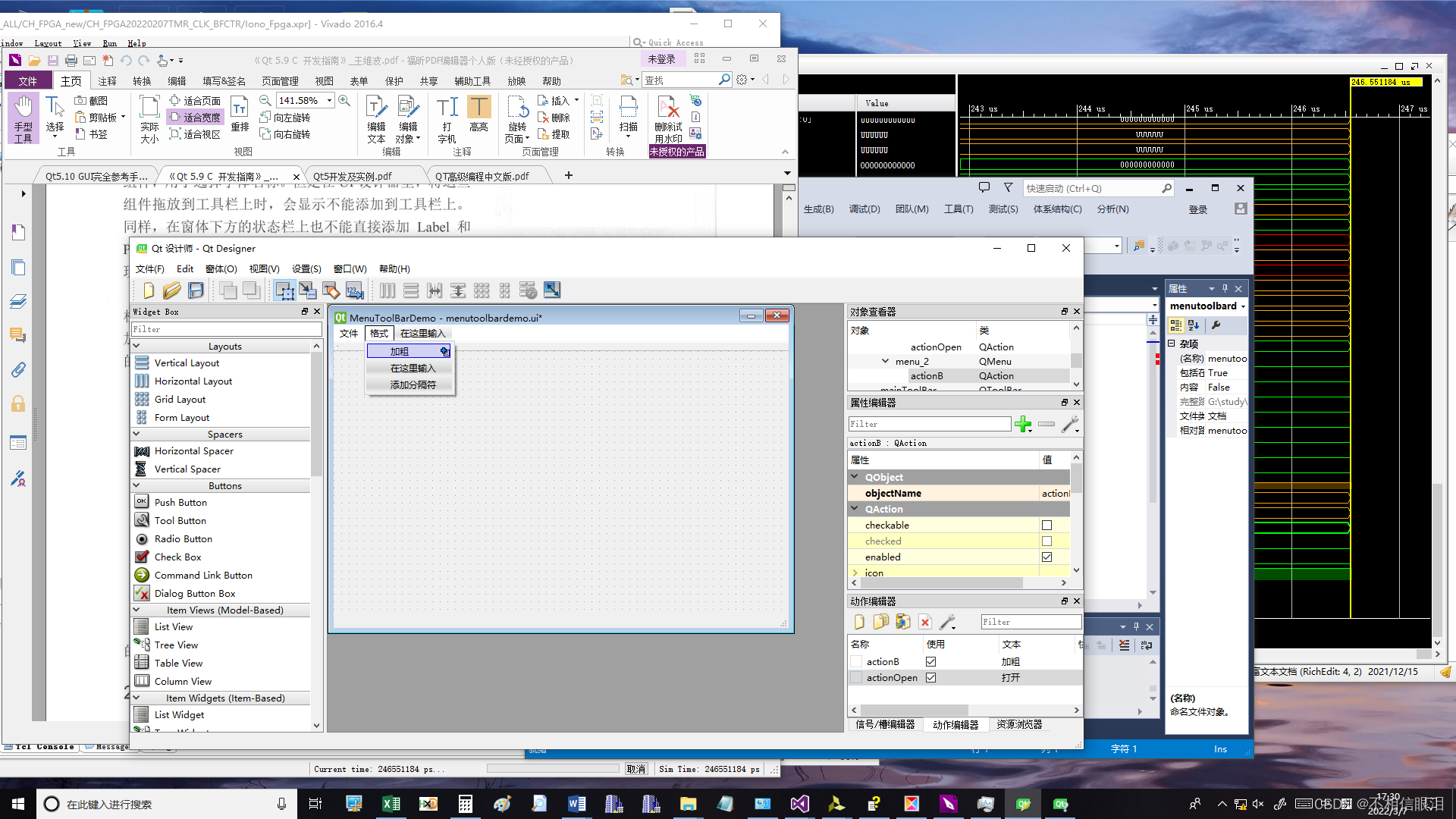The width and height of the screenshot is (1456, 819).
Task: Activate Edit Tab Order mode
Action: click(x=354, y=290)
